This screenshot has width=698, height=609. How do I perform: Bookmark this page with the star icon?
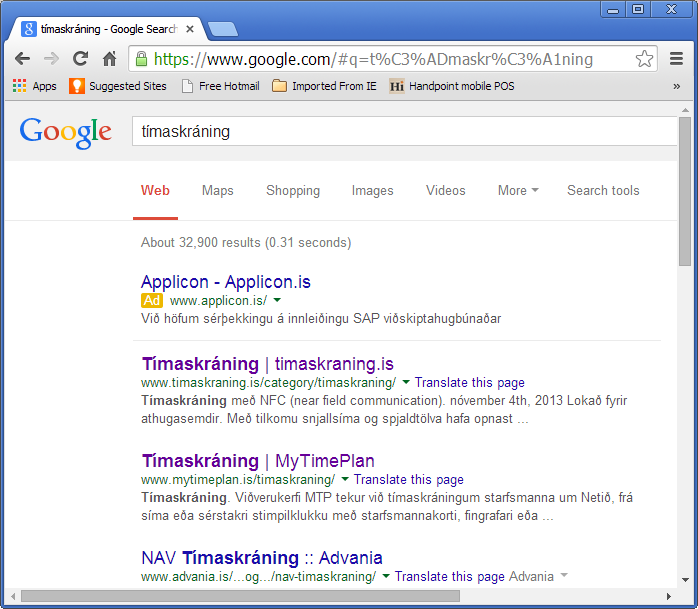pyautogui.click(x=644, y=59)
